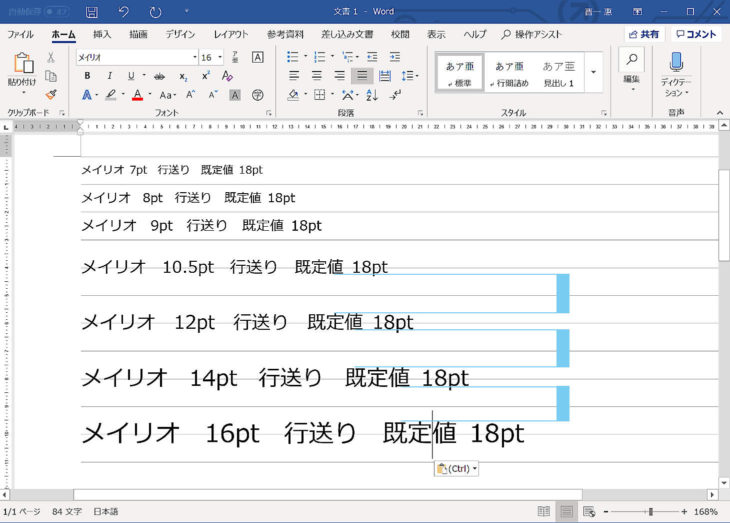This screenshot has width=730, height=523.
Task: Click the zoom slider in status bar
Action: (x=651, y=511)
